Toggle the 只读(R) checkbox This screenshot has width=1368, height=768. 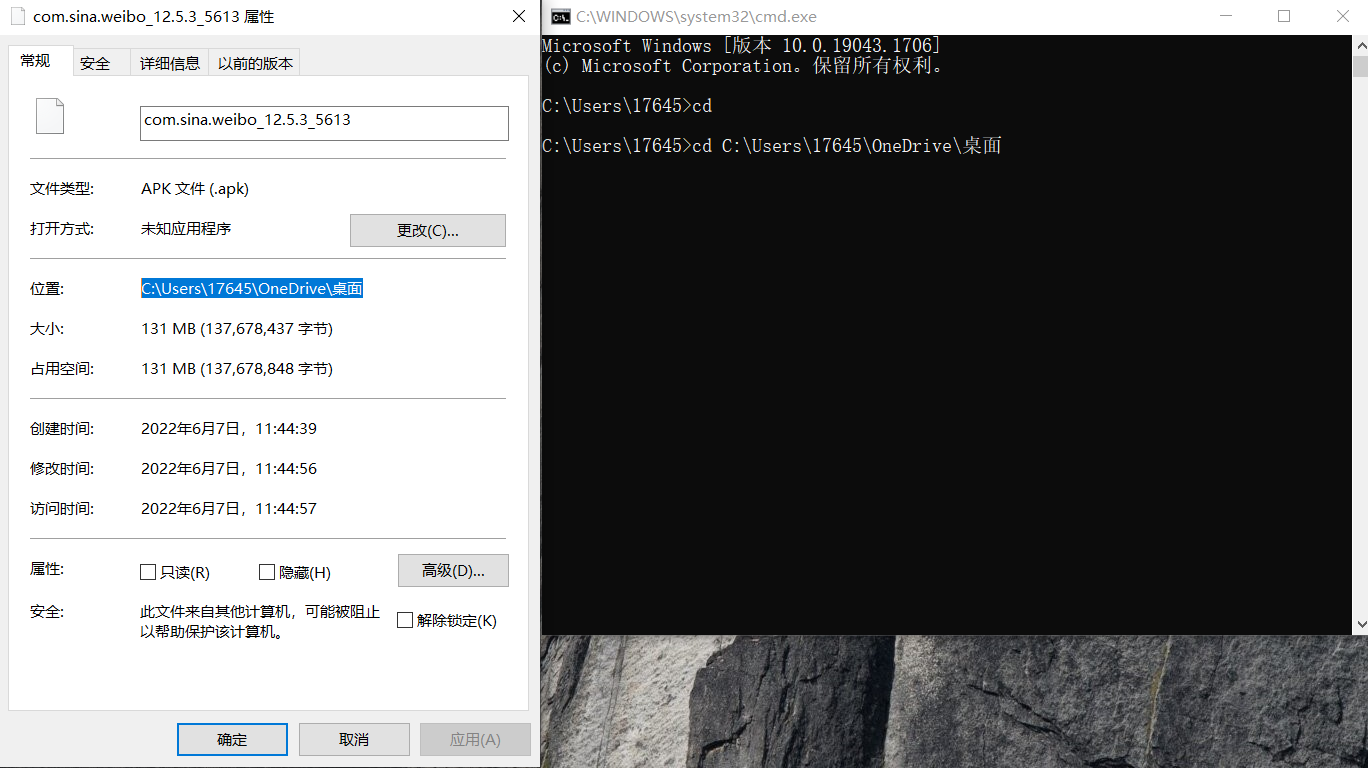click(148, 572)
